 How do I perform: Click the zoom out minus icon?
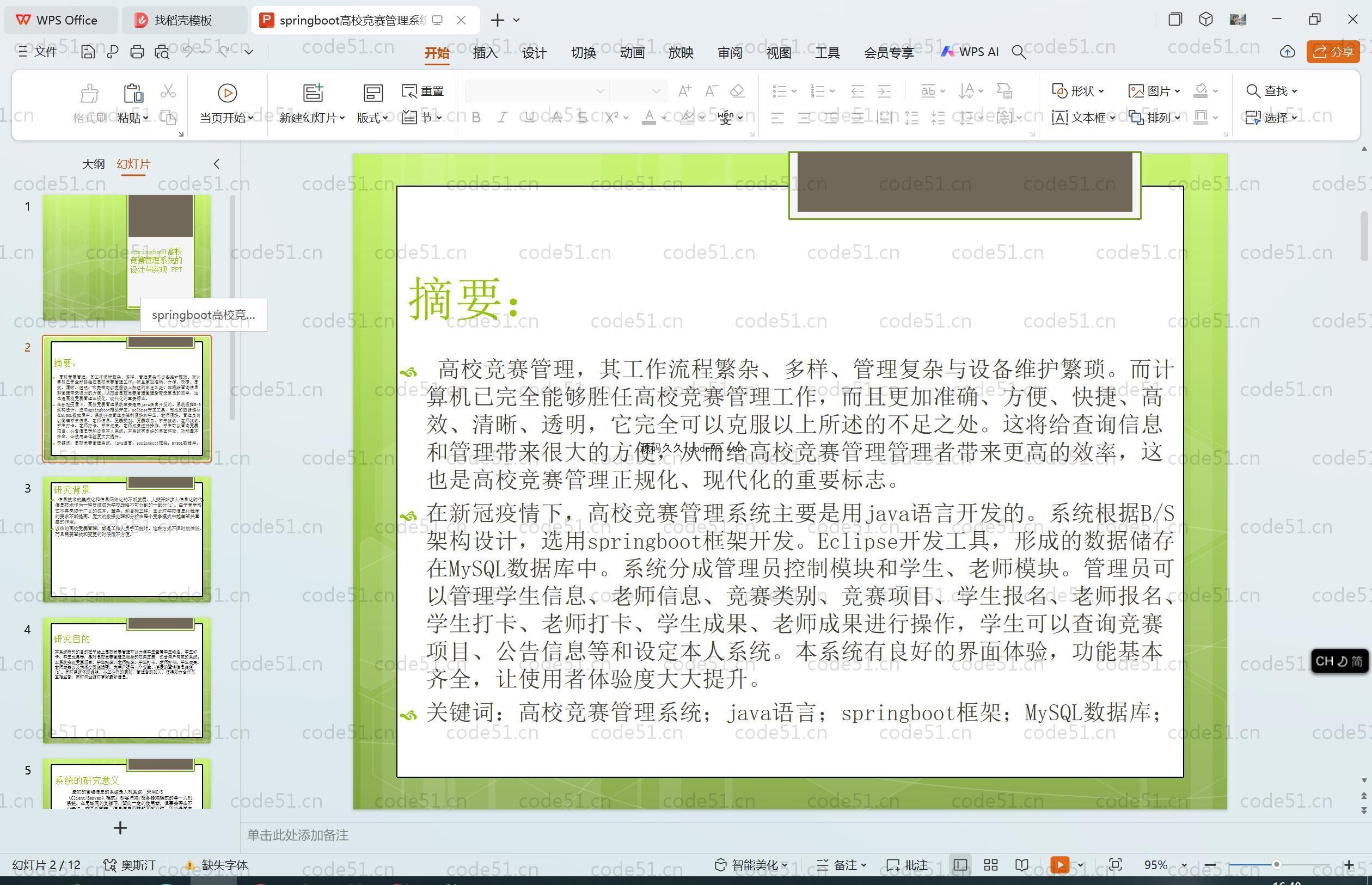click(1210, 864)
